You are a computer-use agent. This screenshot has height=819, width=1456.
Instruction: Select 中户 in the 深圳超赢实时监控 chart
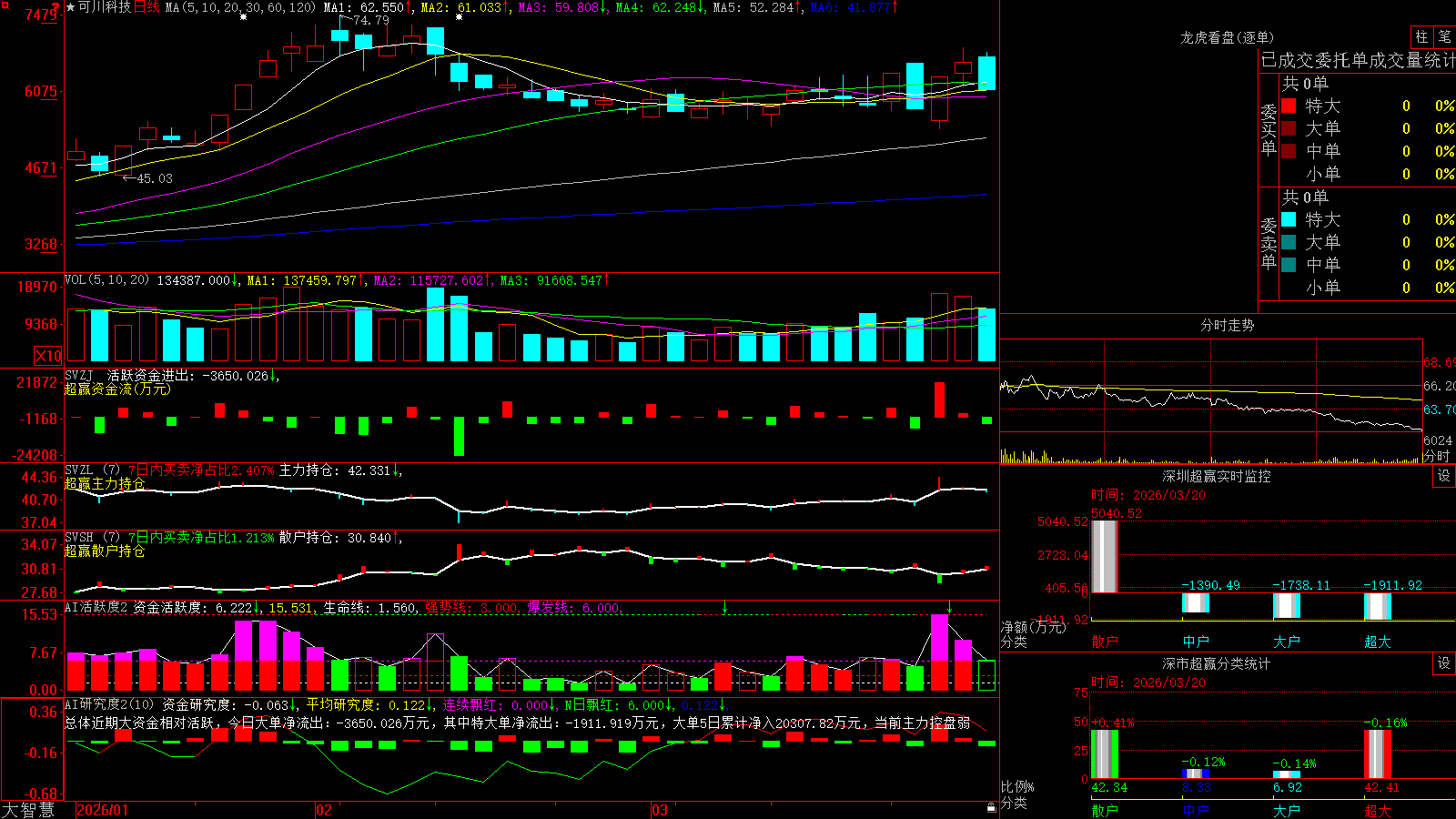pyautogui.click(x=1196, y=642)
